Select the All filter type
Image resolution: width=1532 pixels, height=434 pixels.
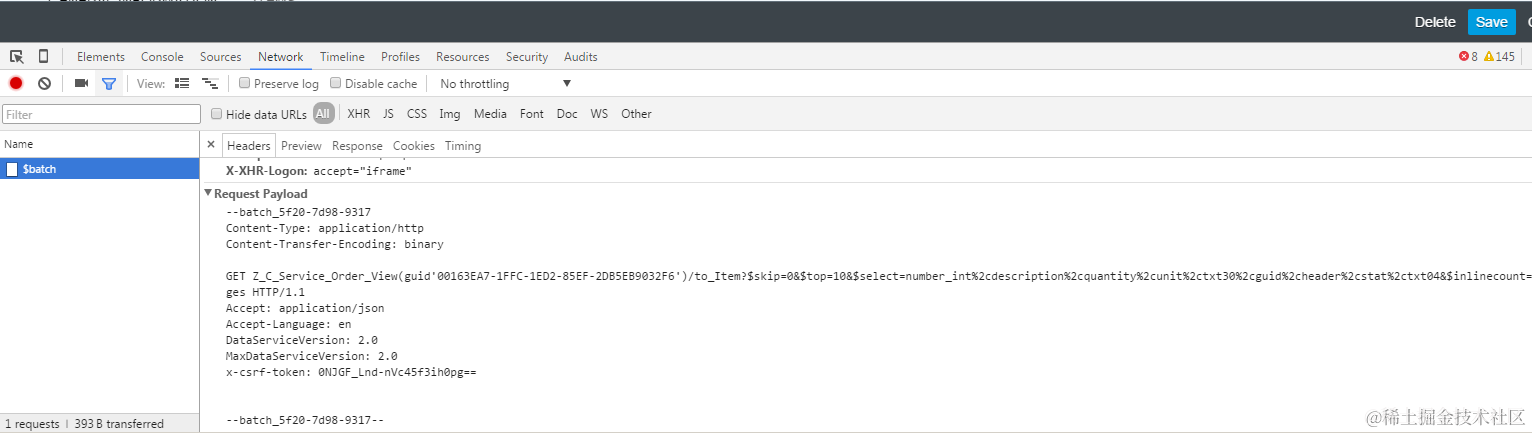(323, 114)
